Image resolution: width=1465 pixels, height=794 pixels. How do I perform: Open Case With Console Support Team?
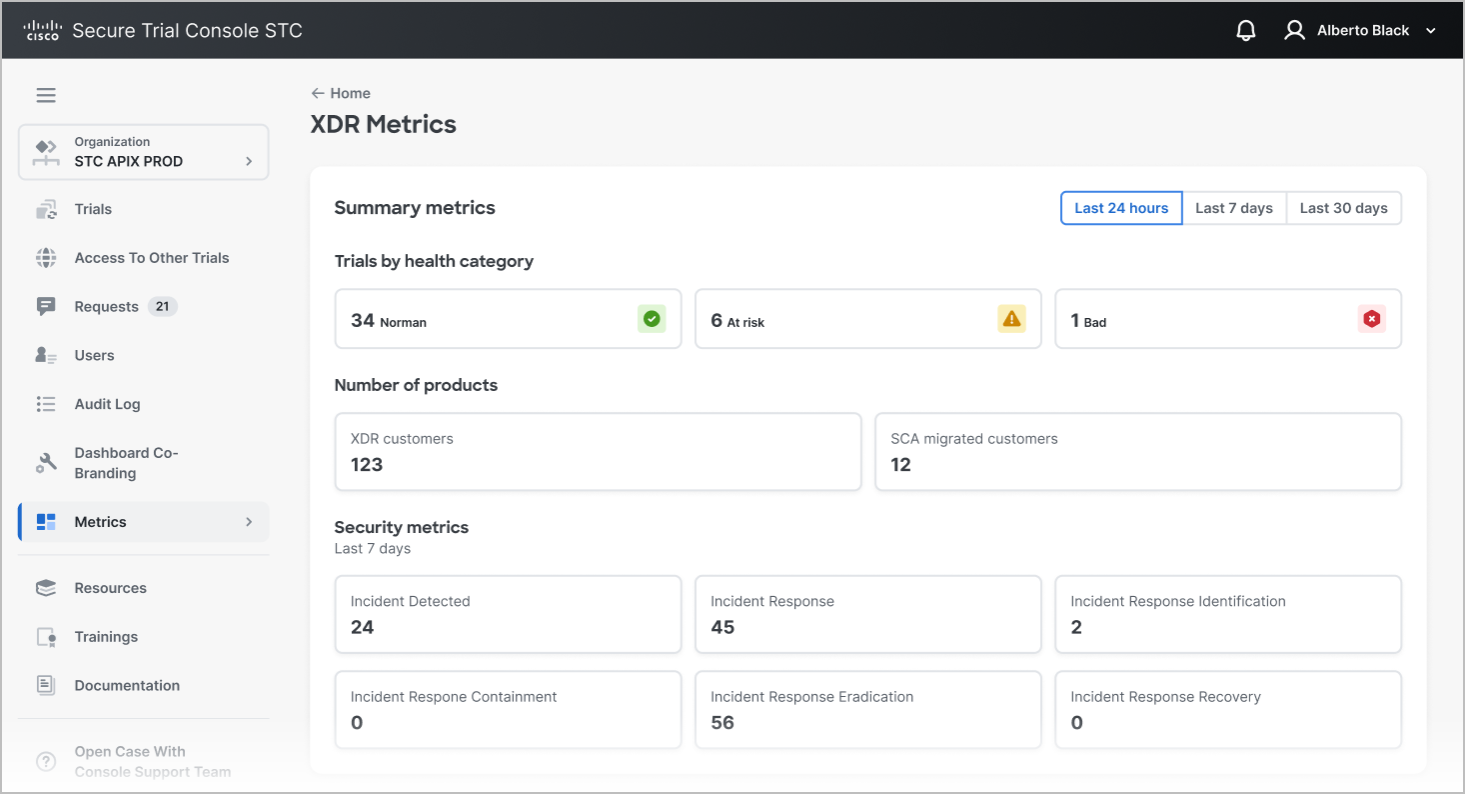[152, 762]
